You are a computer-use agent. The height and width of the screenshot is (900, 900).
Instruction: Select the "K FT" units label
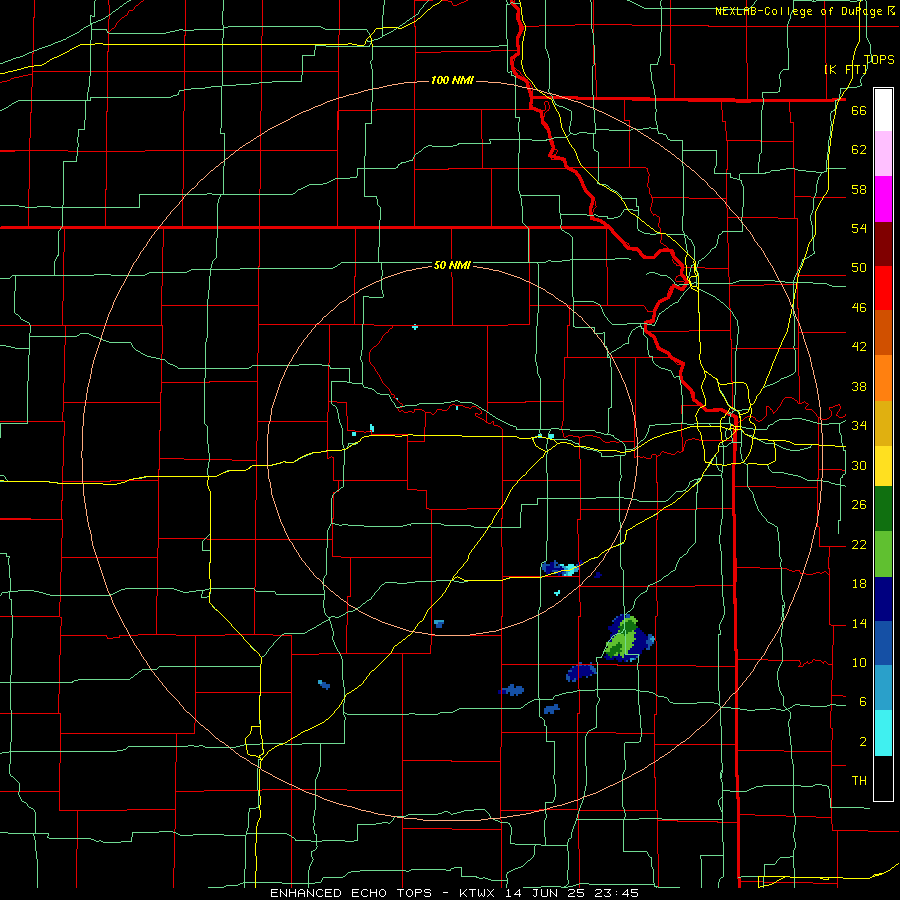coord(846,70)
